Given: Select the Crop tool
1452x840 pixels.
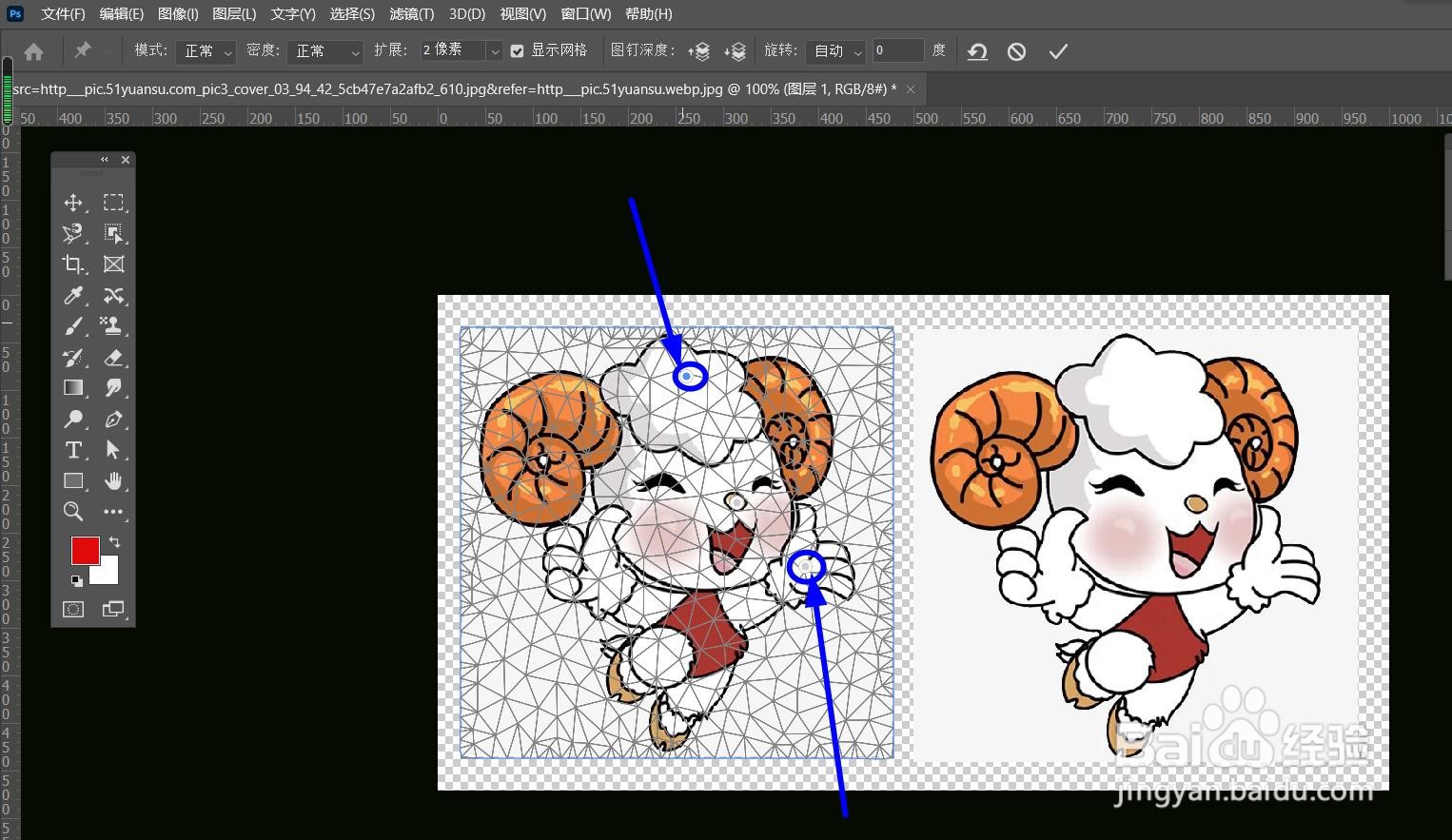Looking at the screenshot, I should 73,264.
